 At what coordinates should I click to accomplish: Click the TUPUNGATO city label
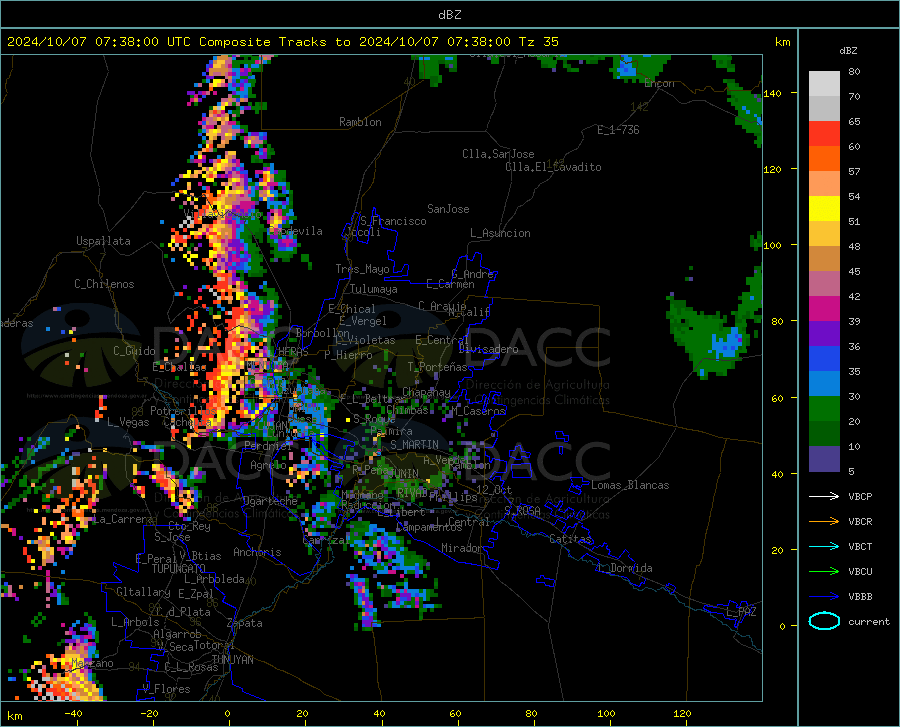(179, 569)
